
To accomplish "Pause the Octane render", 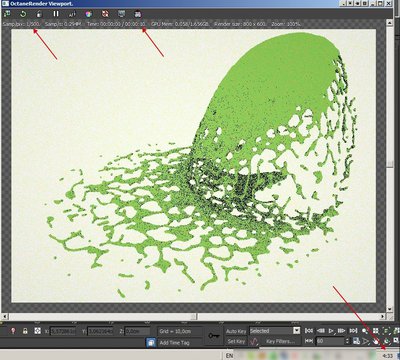I will (56, 14).
